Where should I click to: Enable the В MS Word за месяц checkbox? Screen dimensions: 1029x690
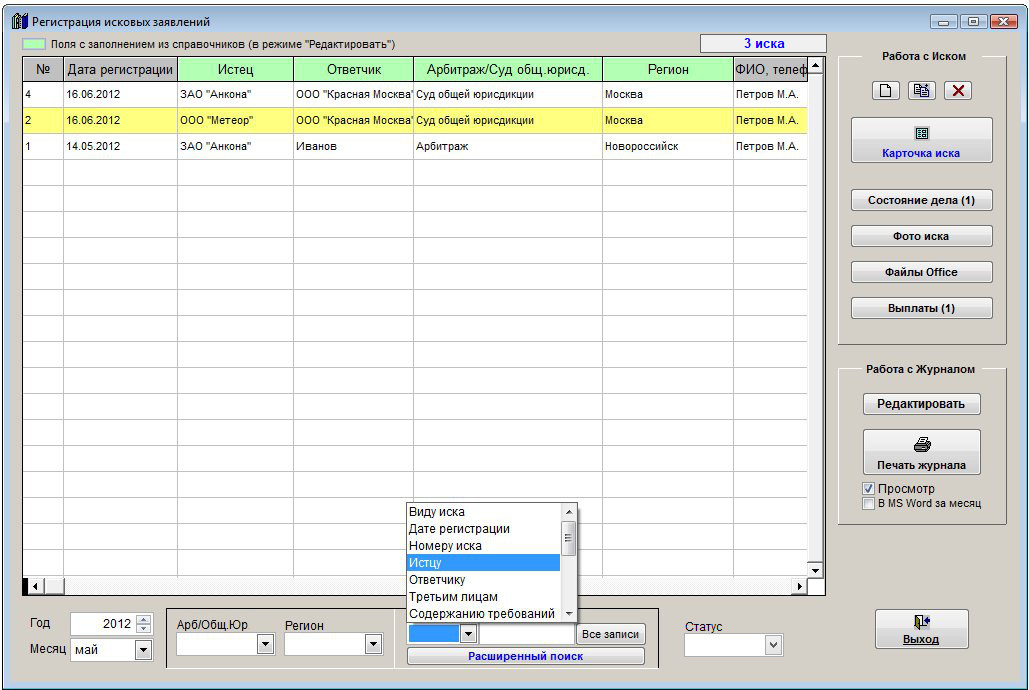868,503
